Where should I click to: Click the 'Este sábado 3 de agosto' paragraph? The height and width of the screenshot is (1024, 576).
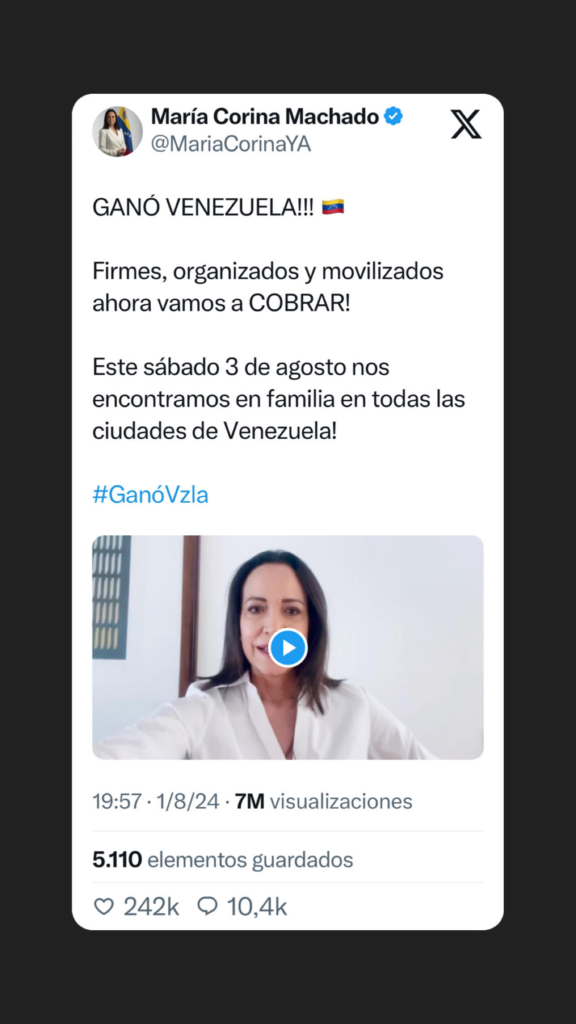coord(279,400)
